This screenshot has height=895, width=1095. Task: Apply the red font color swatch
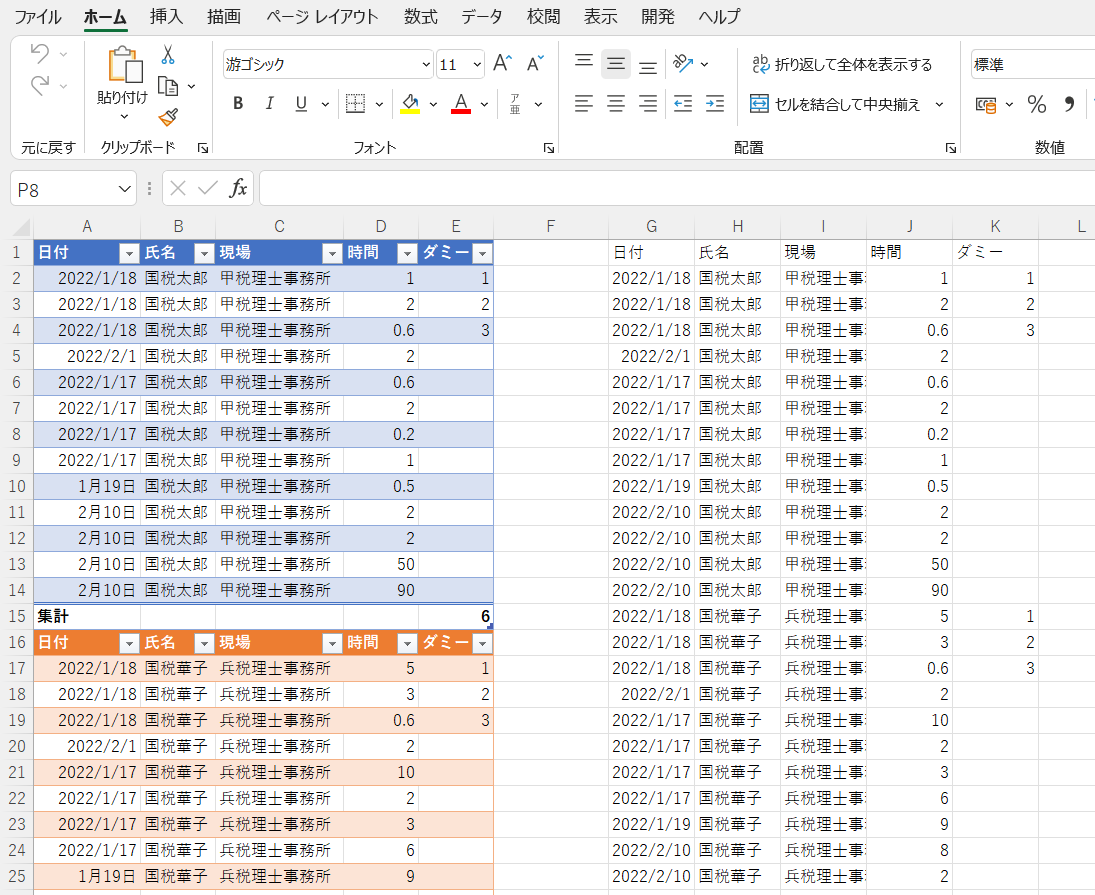coord(460,103)
